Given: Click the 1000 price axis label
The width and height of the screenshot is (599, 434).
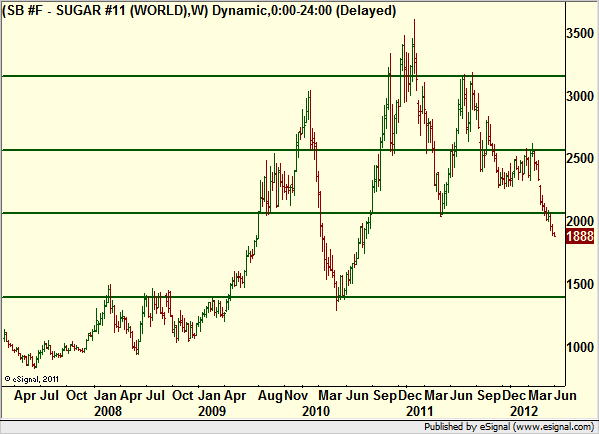Looking at the screenshot, I should (580, 347).
